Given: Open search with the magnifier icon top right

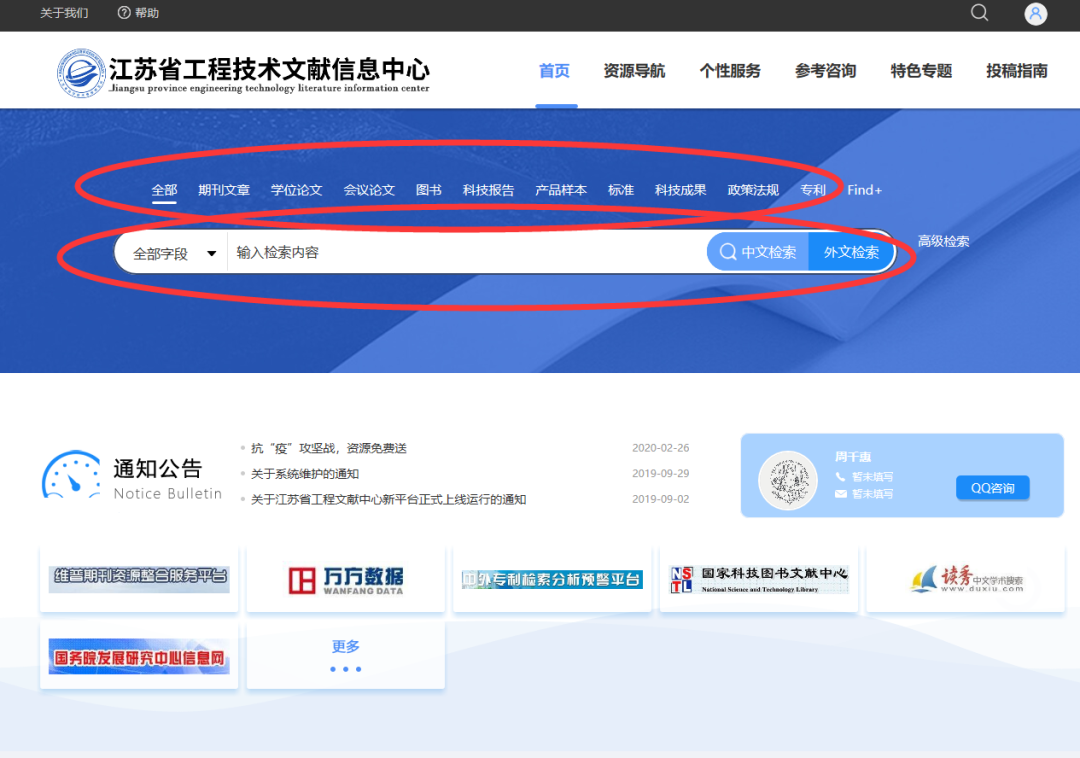Looking at the screenshot, I should coord(978,14).
